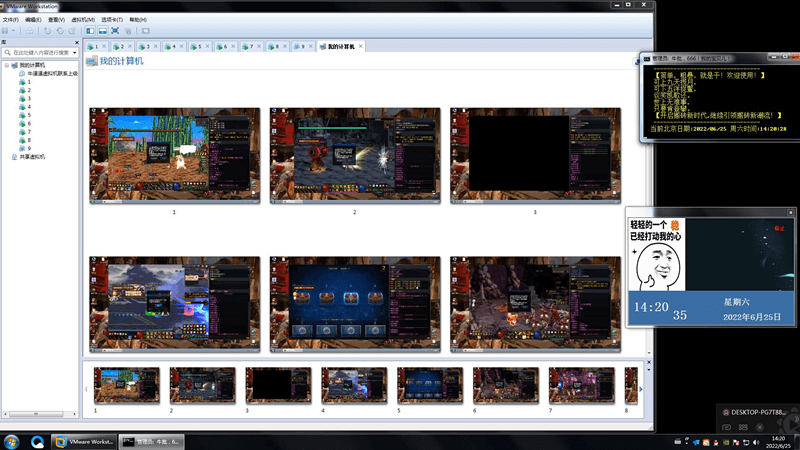Click the QQ penguin tray icon
Viewport: 800px width, 450px height.
click(x=716, y=442)
